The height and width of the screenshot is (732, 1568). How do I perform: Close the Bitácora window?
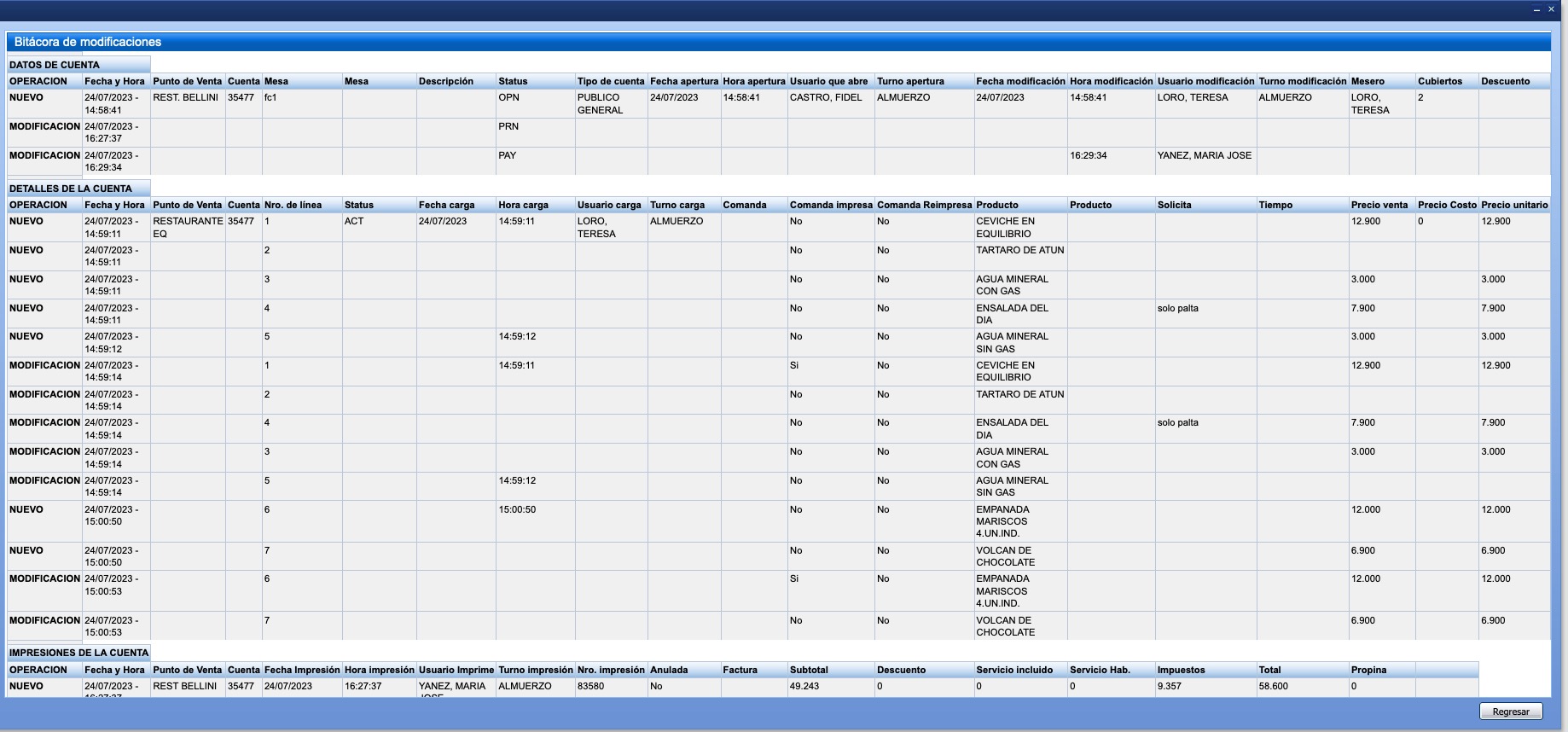pyautogui.click(x=1551, y=9)
